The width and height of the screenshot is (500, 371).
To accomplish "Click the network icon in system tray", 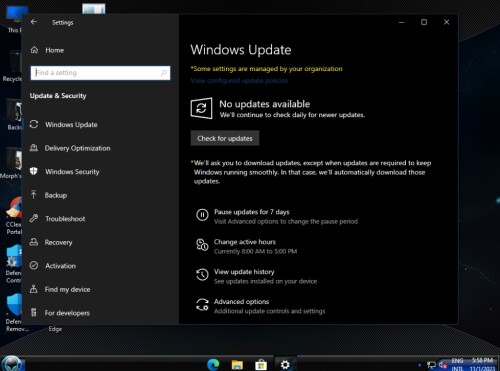I will click(x=431, y=365).
